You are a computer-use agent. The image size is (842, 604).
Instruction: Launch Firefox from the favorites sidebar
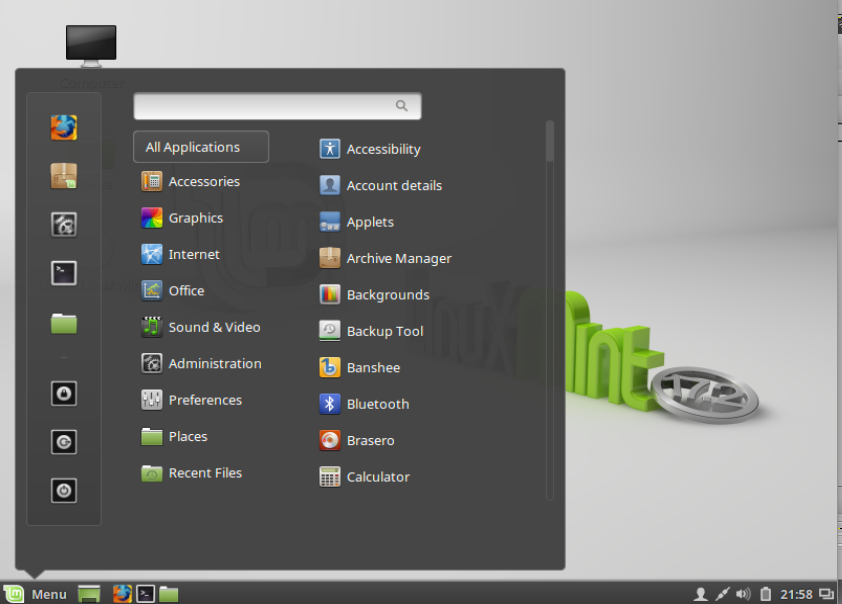coord(64,128)
